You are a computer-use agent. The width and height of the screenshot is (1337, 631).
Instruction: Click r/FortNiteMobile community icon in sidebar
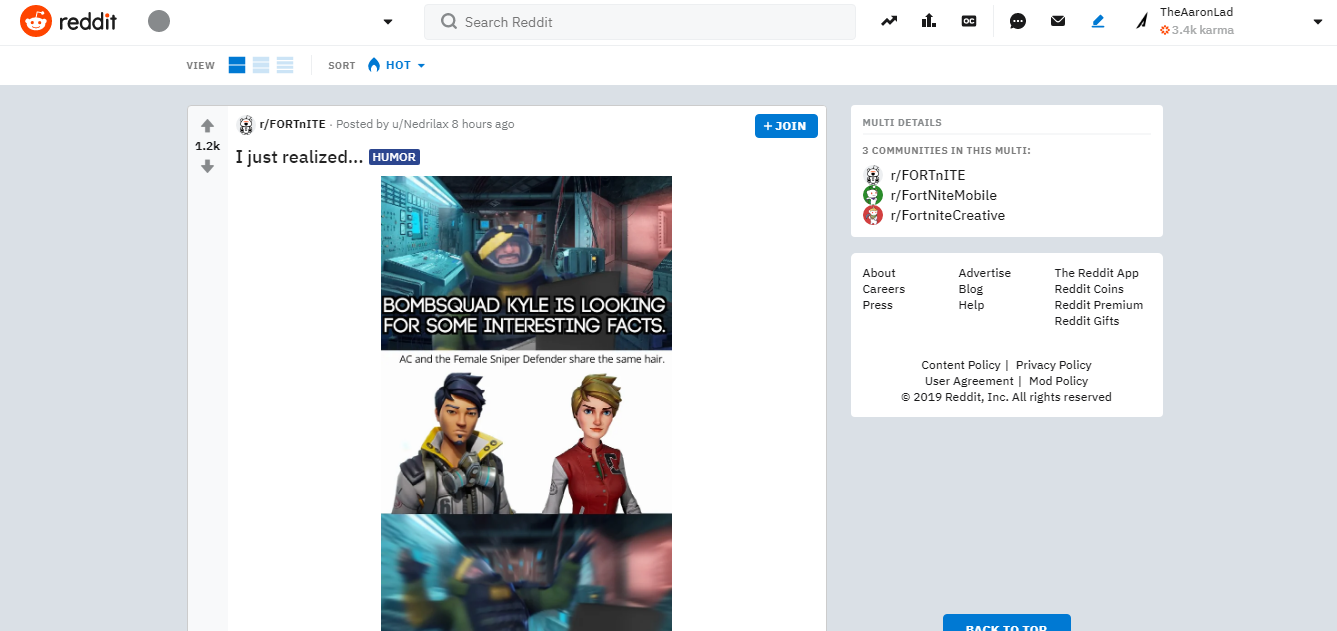pos(873,195)
